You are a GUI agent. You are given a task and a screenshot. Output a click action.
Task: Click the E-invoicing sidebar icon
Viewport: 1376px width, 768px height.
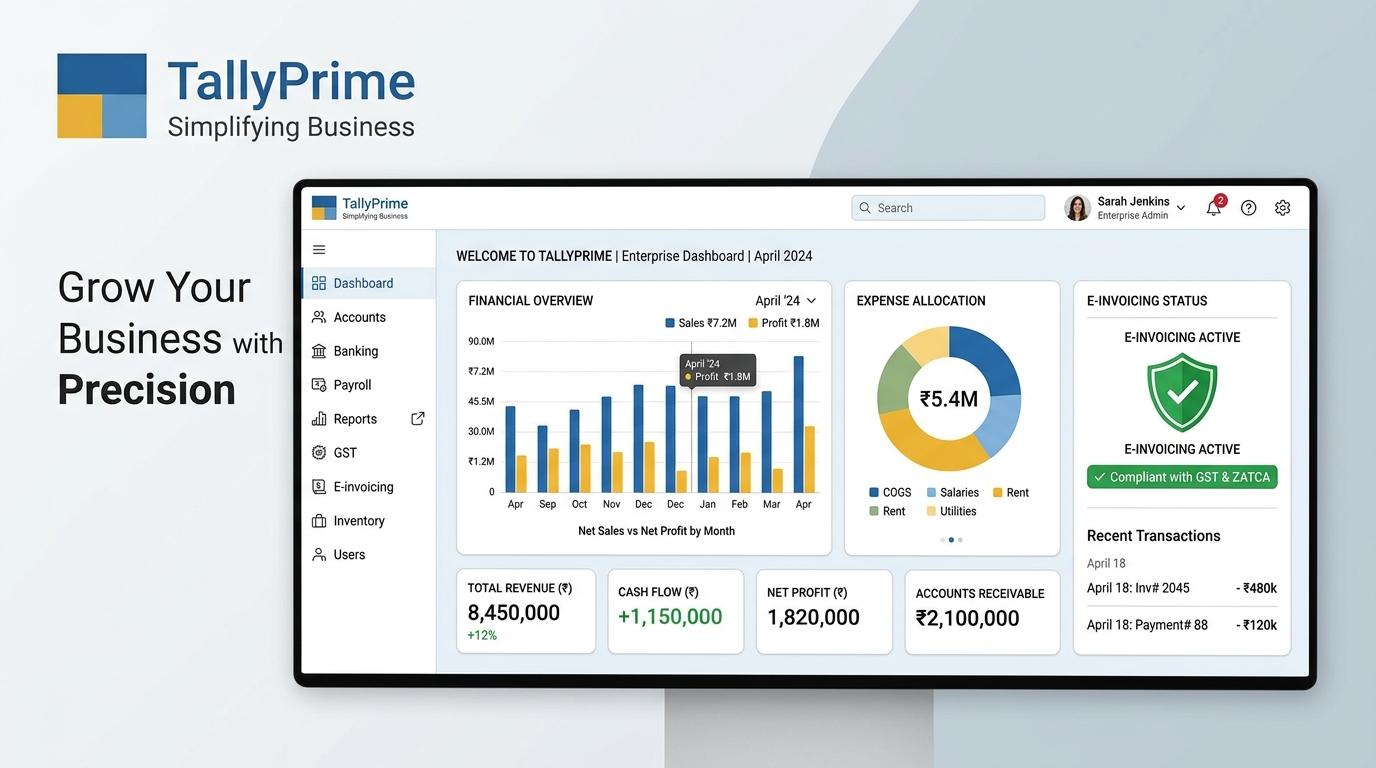[x=319, y=487]
